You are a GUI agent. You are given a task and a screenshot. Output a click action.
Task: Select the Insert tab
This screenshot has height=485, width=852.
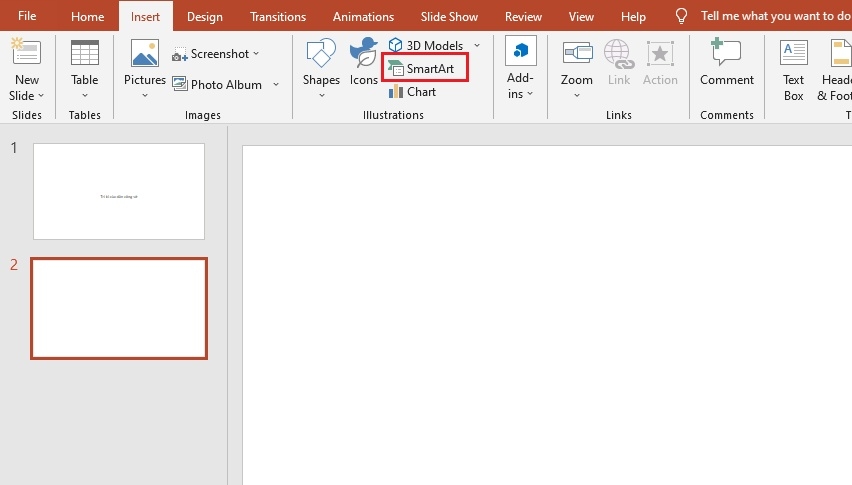pos(145,16)
